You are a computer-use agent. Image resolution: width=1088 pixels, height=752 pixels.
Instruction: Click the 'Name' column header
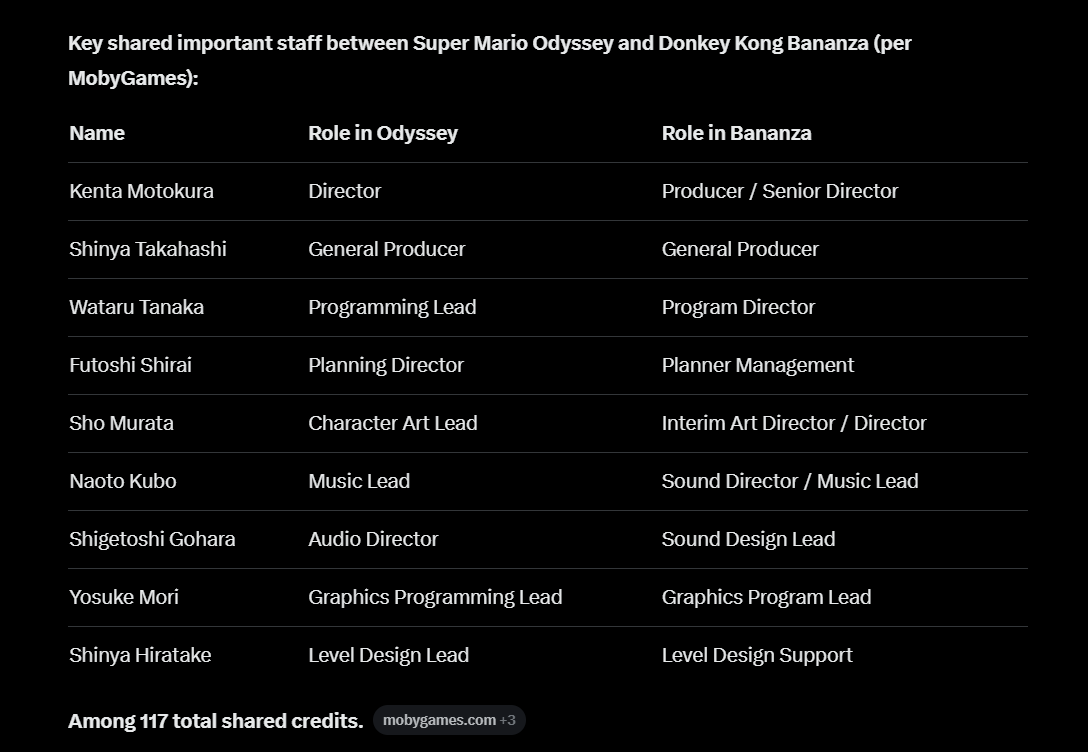tap(97, 133)
